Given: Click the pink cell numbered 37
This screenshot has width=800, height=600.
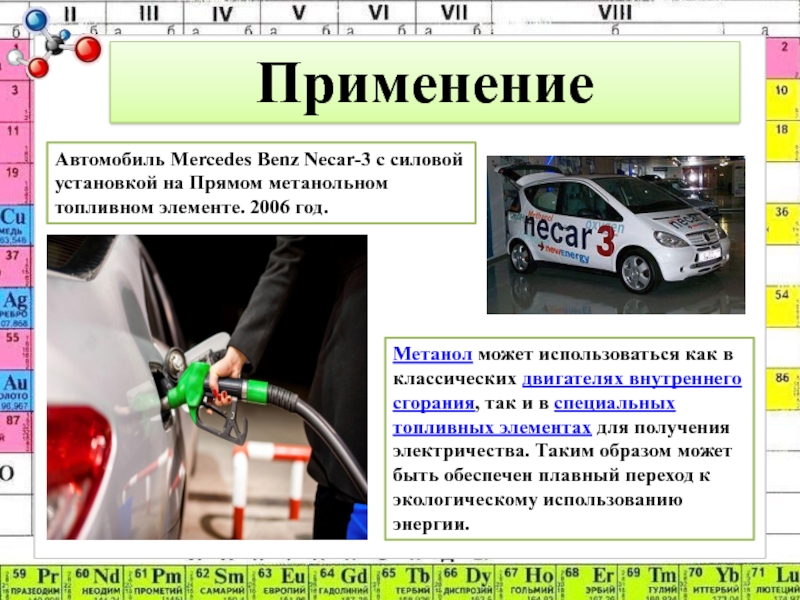Looking at the screenshot, I should (x=15, y=267).
